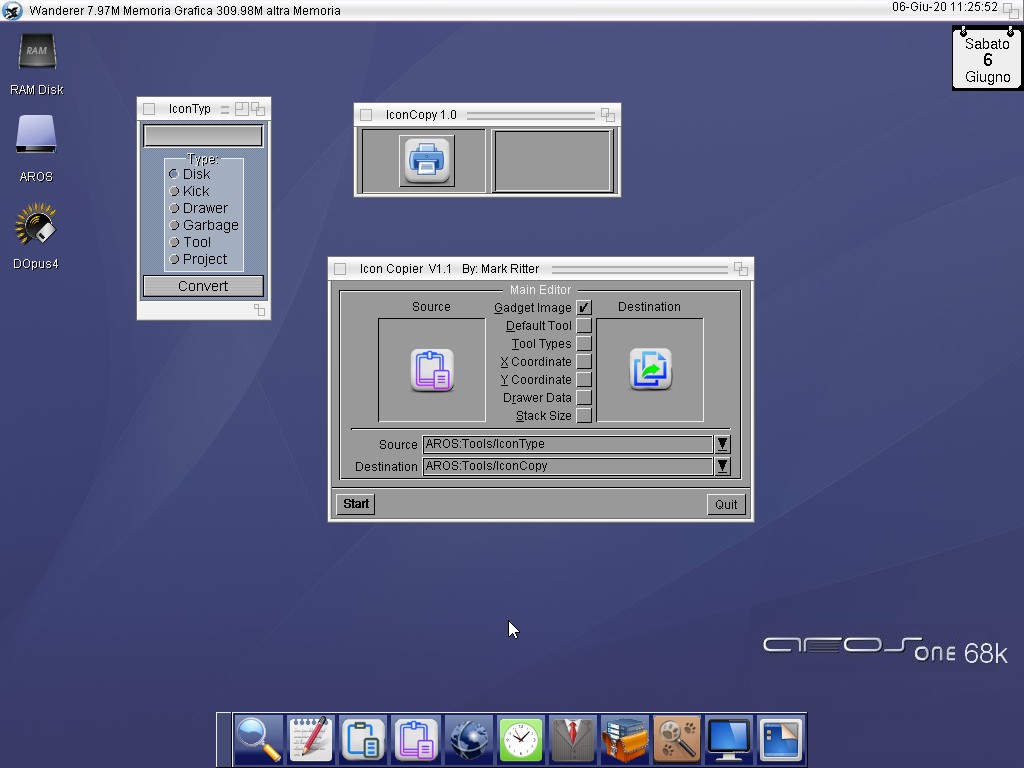Uncheck the Gadget Image checkbox
Screen dimensions: 1024x768
(584, 308)
